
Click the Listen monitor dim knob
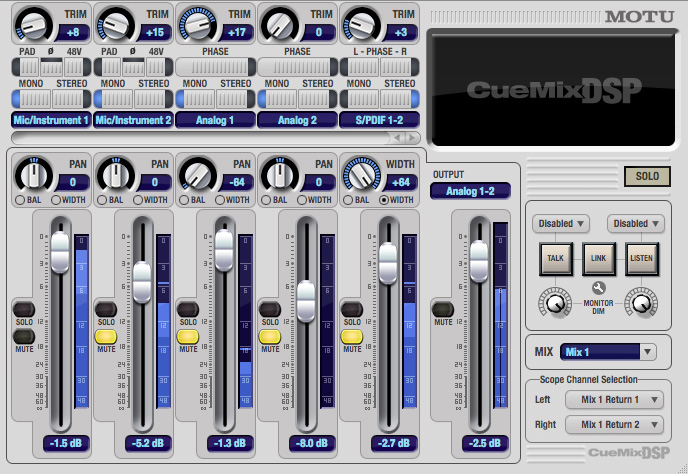[x=639, y=299]
